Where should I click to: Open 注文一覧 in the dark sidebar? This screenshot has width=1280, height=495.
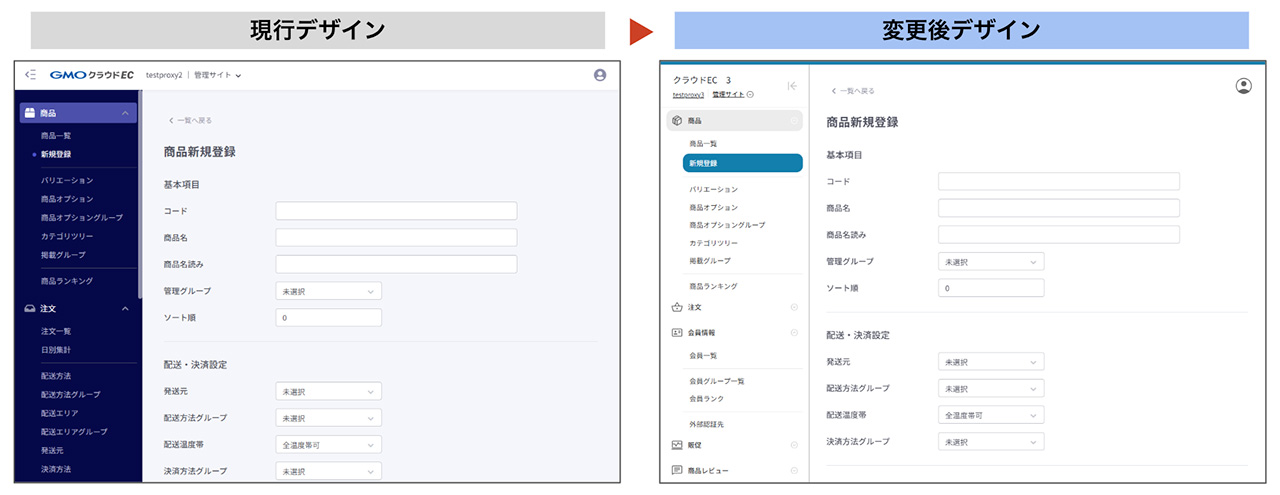[x=56, y=331]
